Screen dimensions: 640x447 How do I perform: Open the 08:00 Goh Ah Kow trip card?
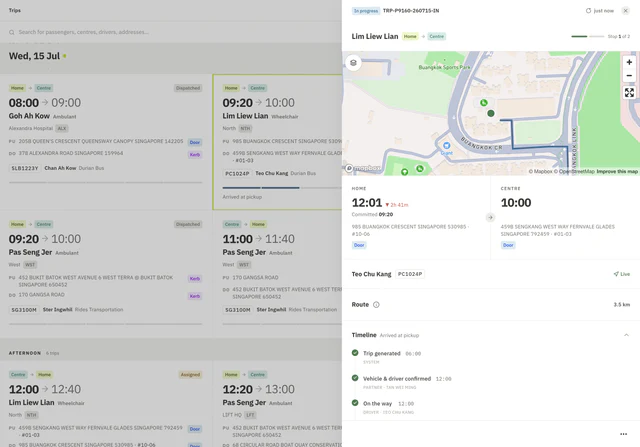[105, 142]
